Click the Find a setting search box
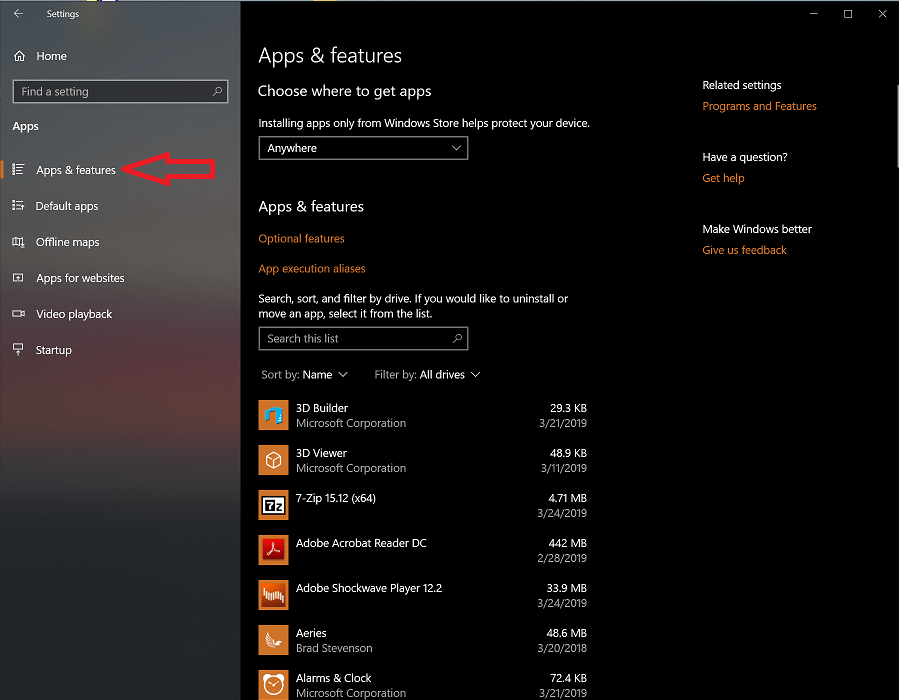Viewport: 899px width, 700px height. click(120, 91)
